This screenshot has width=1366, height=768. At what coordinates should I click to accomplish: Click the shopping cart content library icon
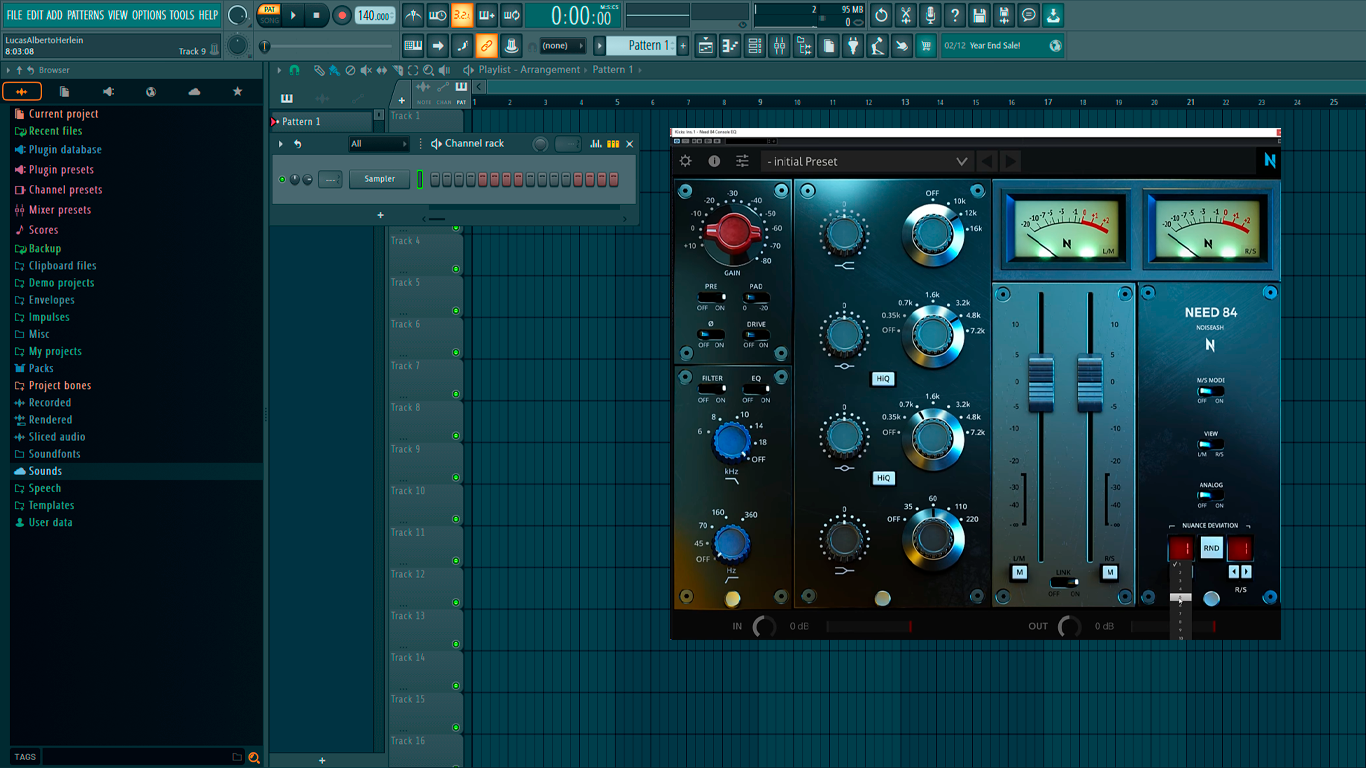pos(926,45)
